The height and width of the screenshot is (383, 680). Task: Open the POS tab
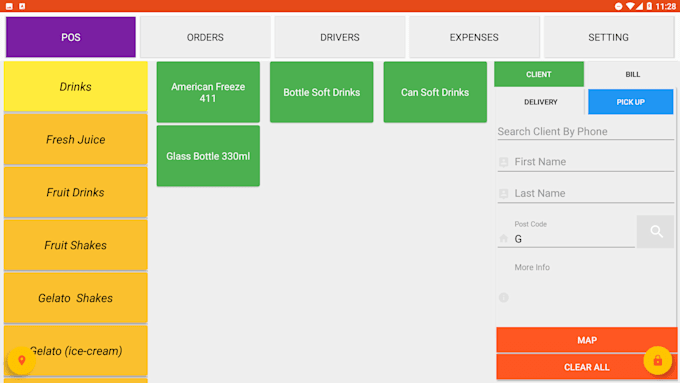71,37
